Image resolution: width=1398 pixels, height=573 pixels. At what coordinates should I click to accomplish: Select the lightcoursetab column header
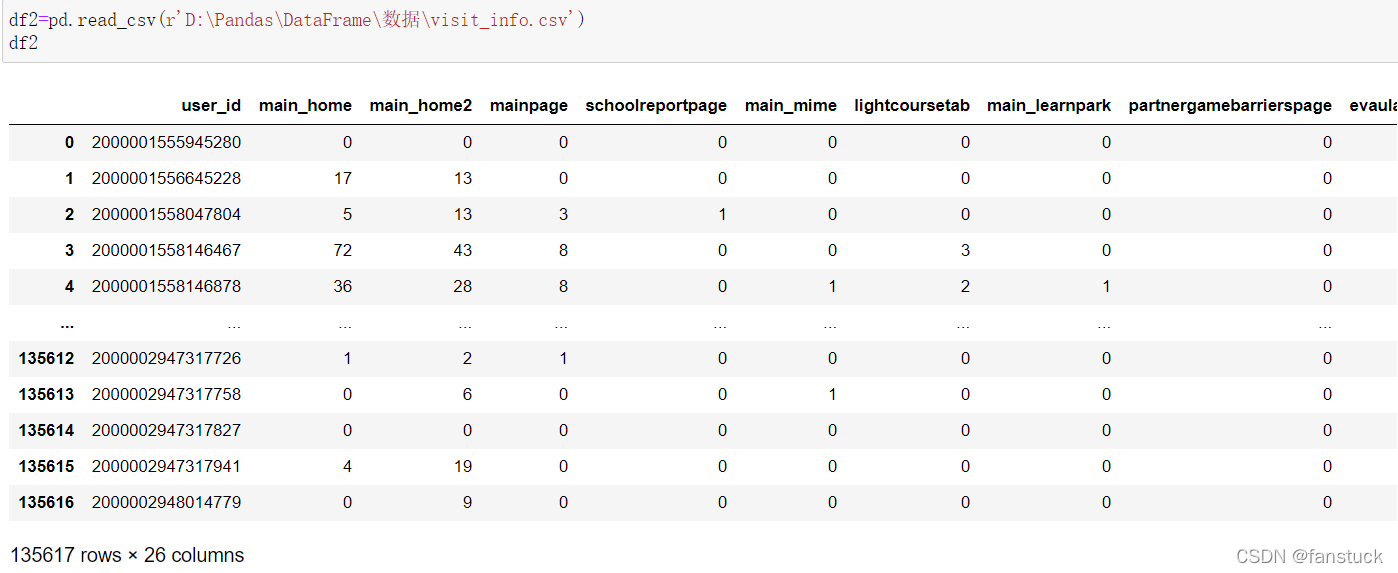[912, 105]
